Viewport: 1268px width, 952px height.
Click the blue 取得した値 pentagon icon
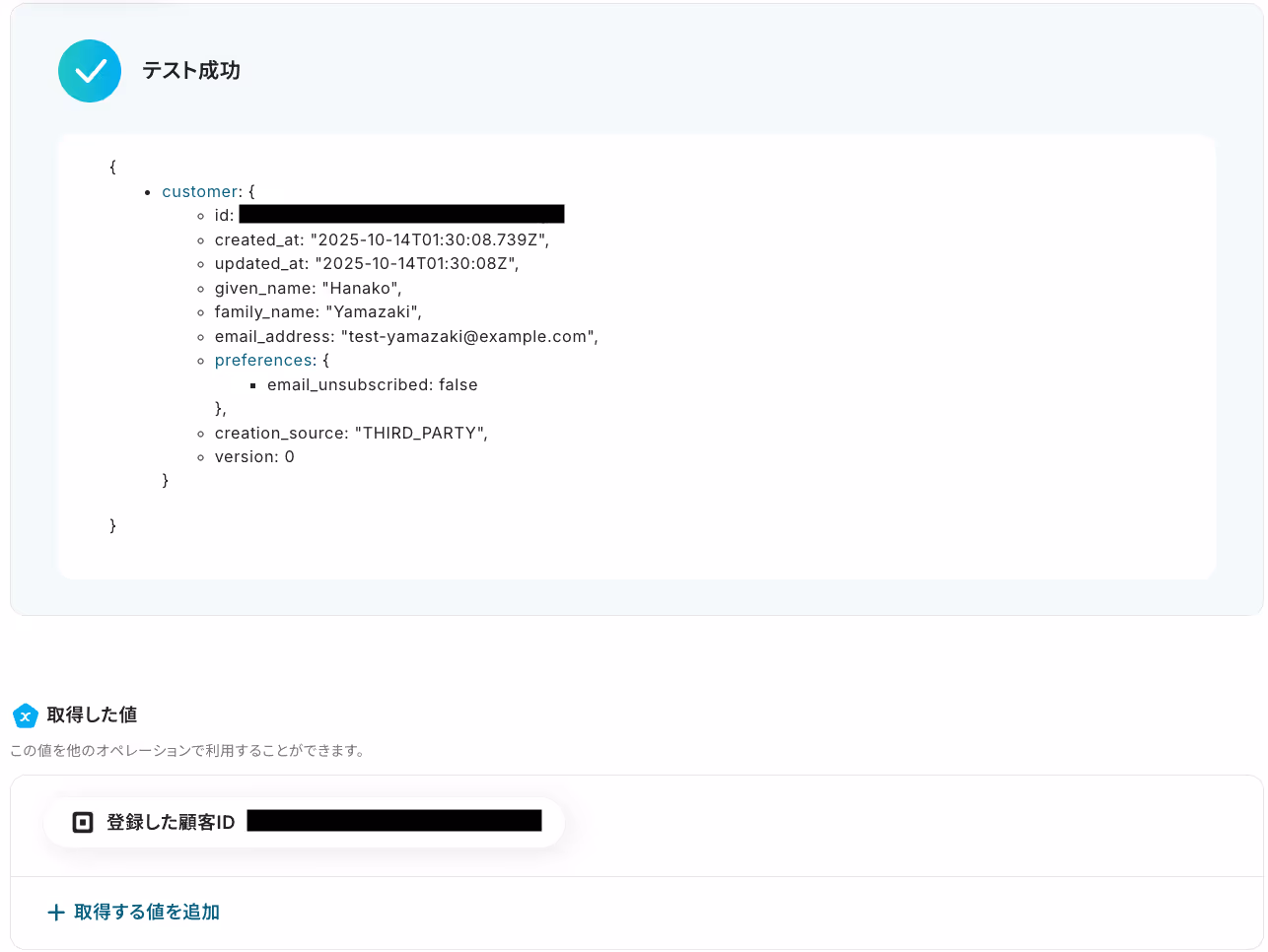[26, 715]
